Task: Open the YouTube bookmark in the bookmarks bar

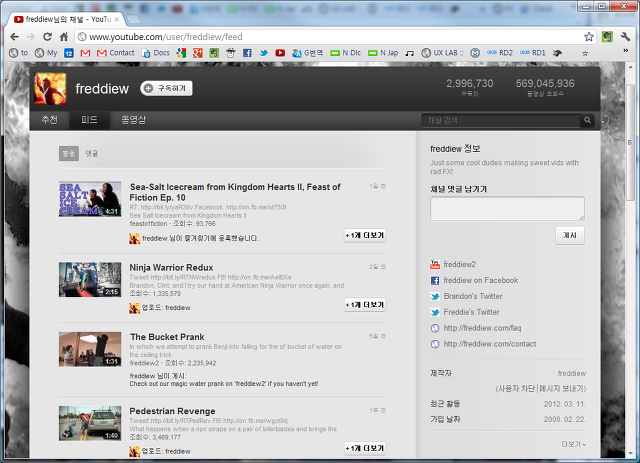Action: [280, 53]
